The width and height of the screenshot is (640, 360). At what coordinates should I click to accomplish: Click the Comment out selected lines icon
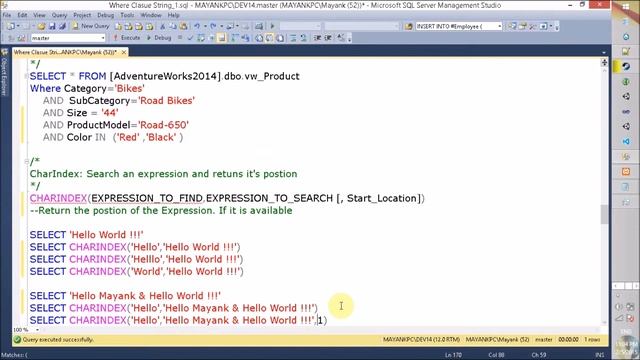pyautogui.click(x=293, y=38)
